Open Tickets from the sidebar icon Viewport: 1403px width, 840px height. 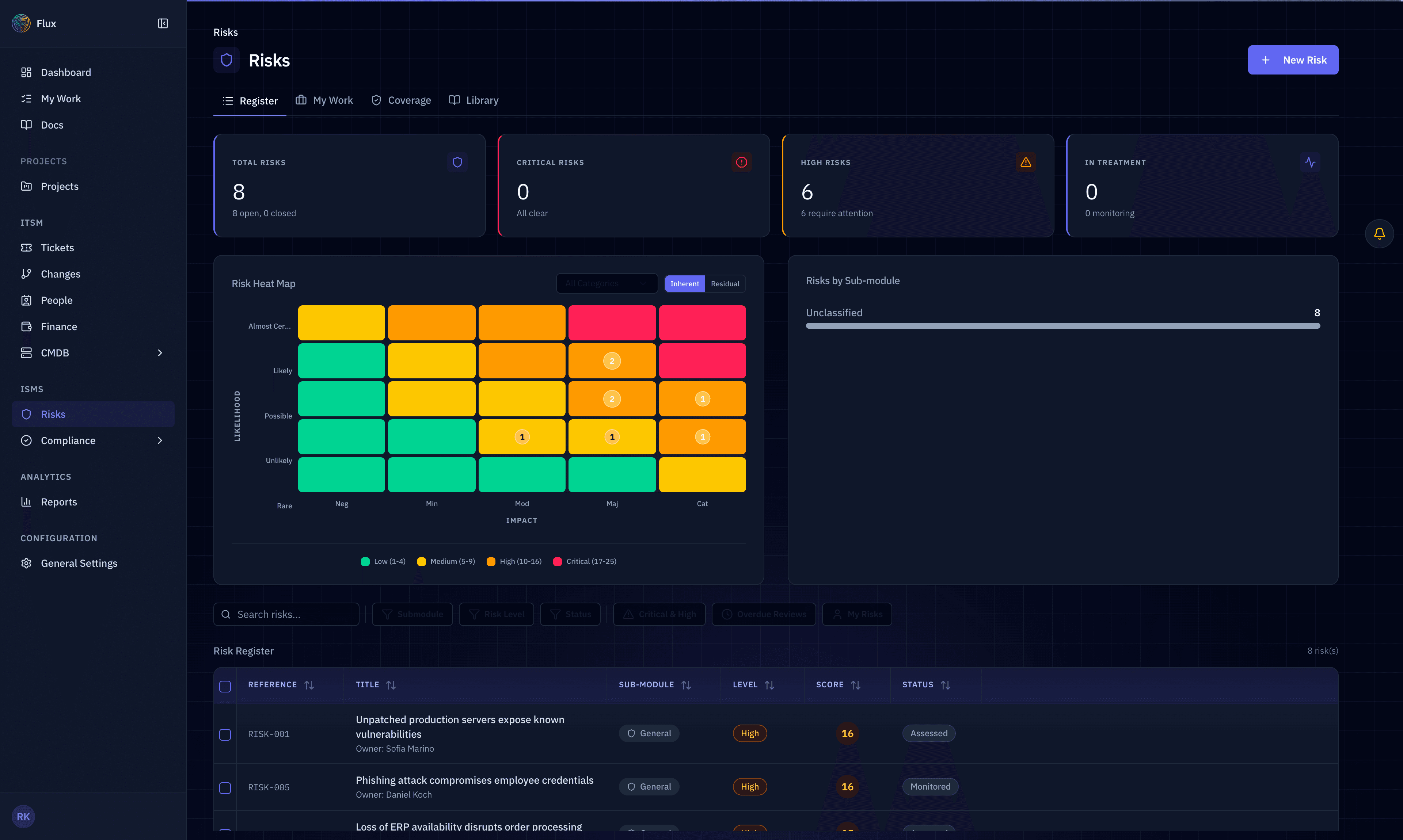(26, 247)
